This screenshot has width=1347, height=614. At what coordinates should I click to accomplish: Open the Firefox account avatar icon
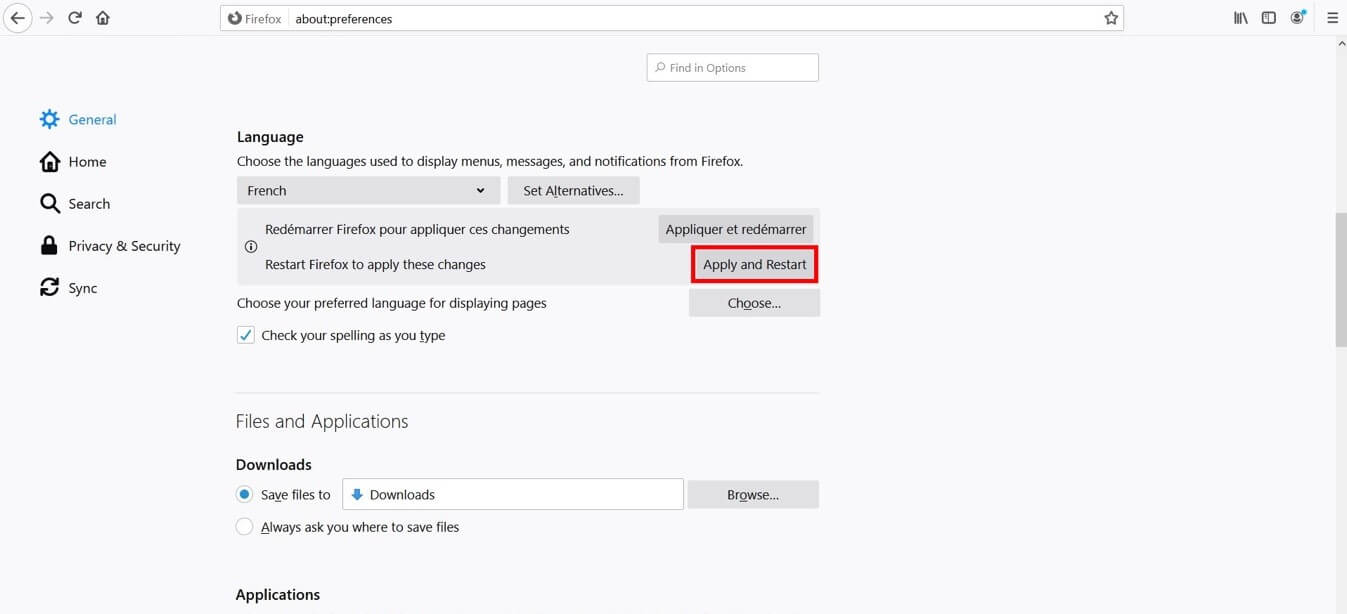pos(1298,18)
